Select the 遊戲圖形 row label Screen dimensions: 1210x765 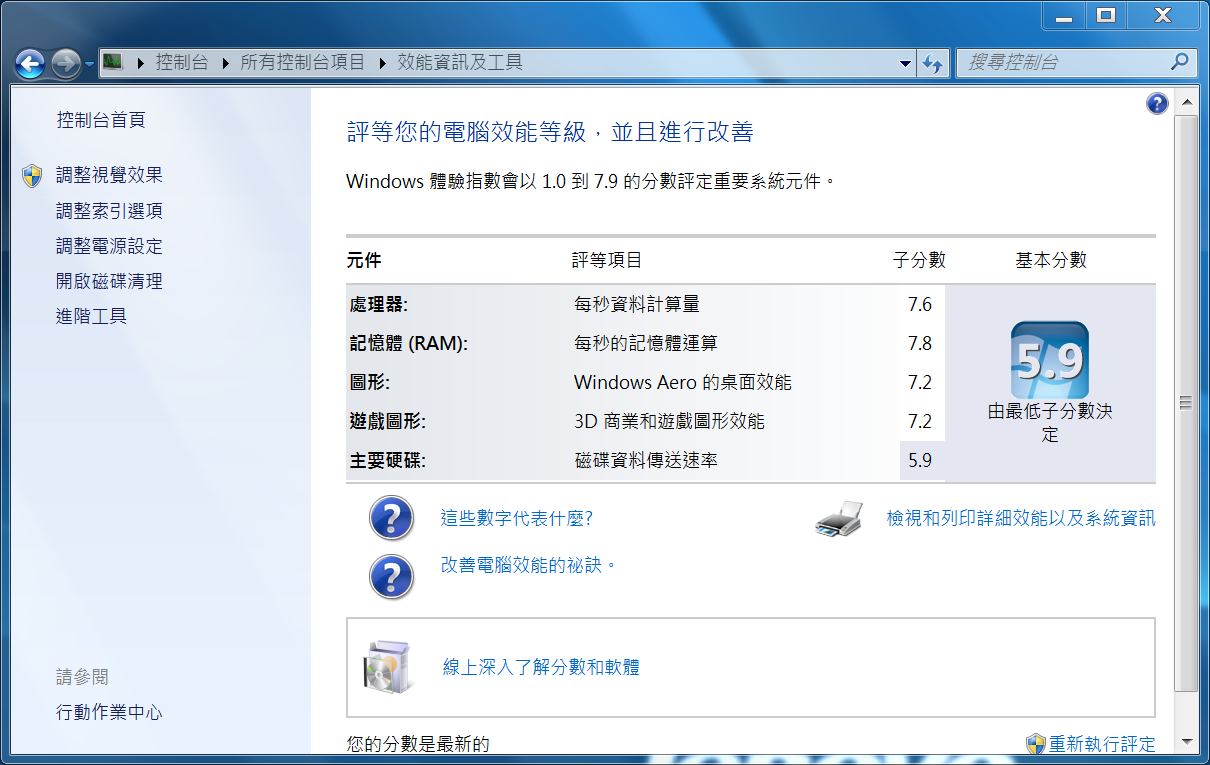point(387,421)
